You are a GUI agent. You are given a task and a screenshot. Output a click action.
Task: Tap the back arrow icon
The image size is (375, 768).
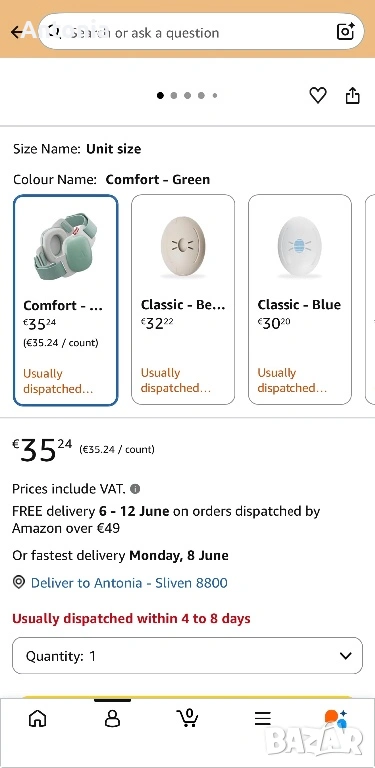(17, 32)
